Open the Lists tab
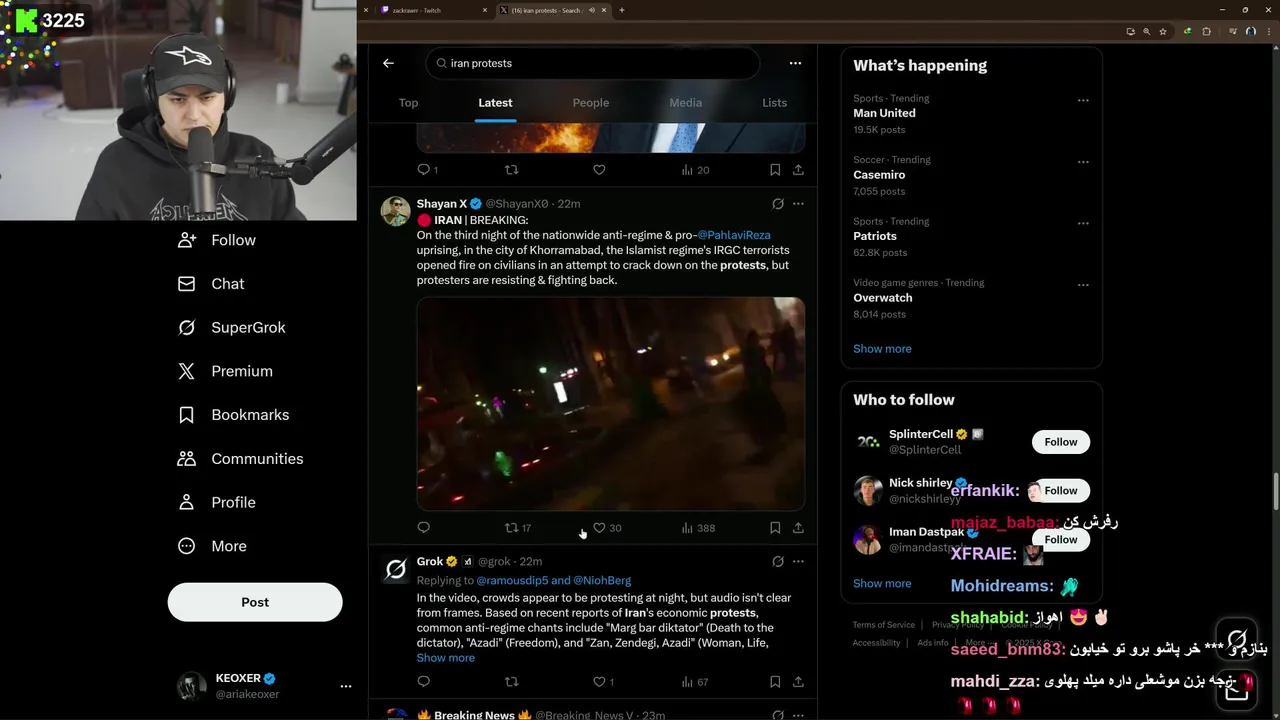The height and width of the screenshot is (720, 1280). coord(774,103)
